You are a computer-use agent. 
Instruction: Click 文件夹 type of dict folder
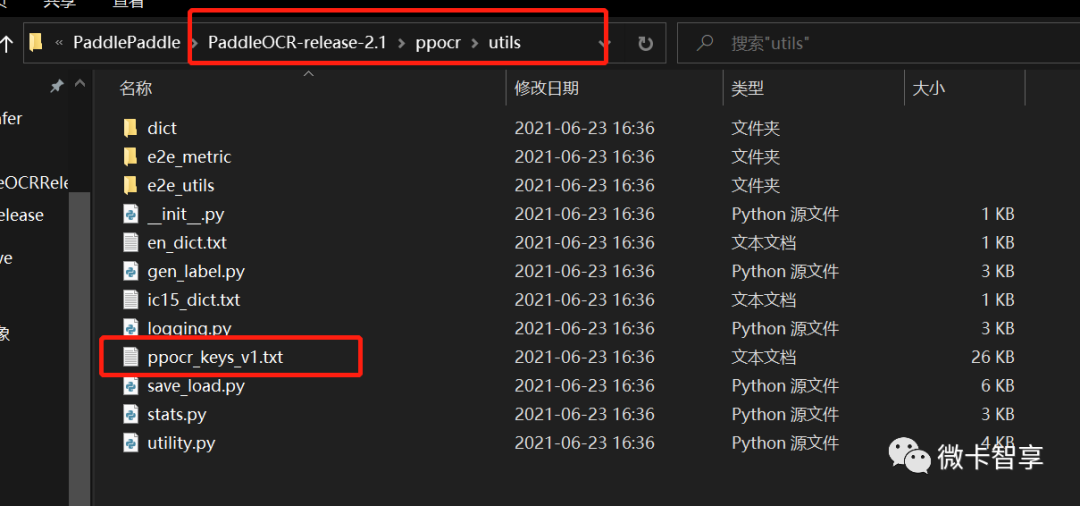(x=756, y=128)
